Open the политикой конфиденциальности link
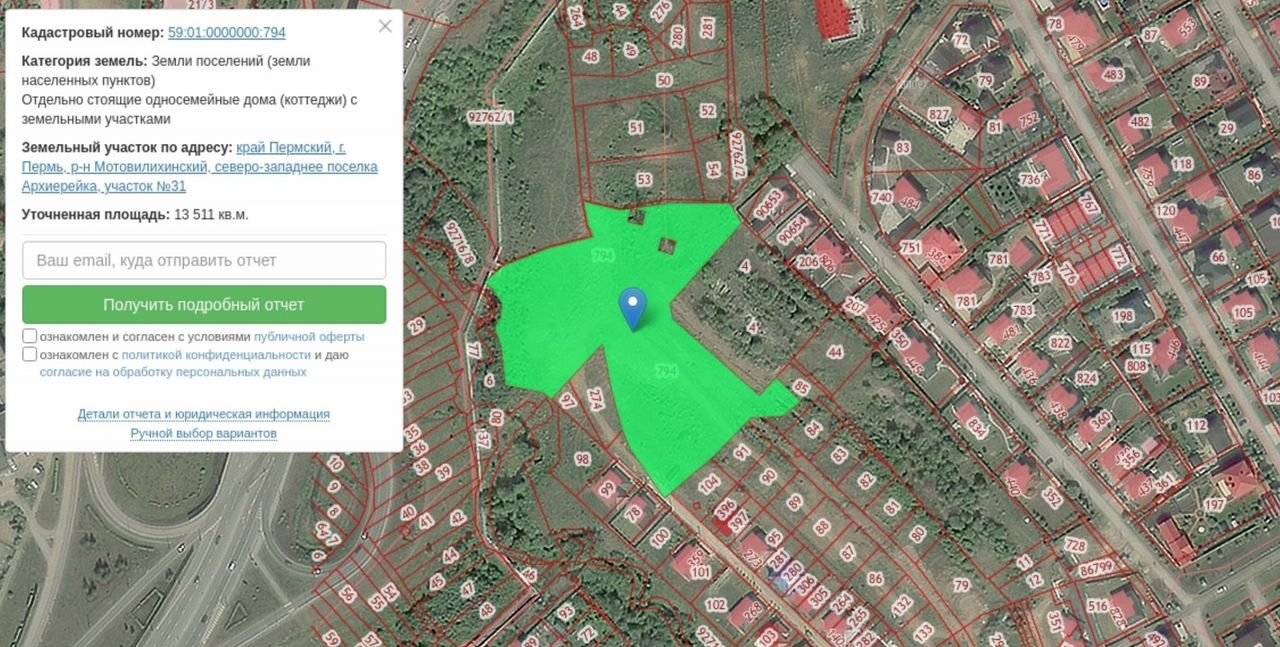Screen dimensions: 1280x647 216,355
